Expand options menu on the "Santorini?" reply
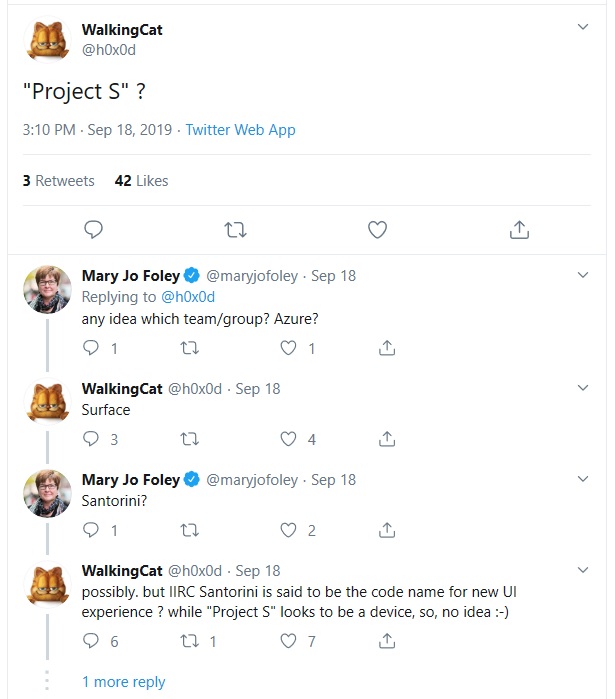 click(584, 479)
